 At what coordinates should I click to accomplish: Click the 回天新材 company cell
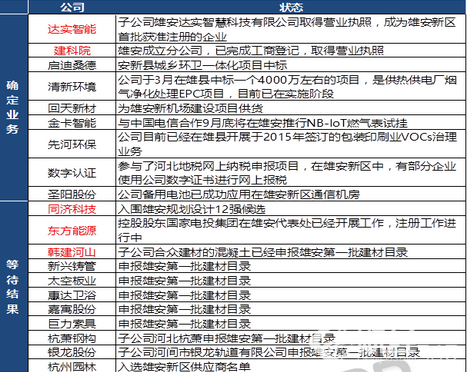(72, 108)
